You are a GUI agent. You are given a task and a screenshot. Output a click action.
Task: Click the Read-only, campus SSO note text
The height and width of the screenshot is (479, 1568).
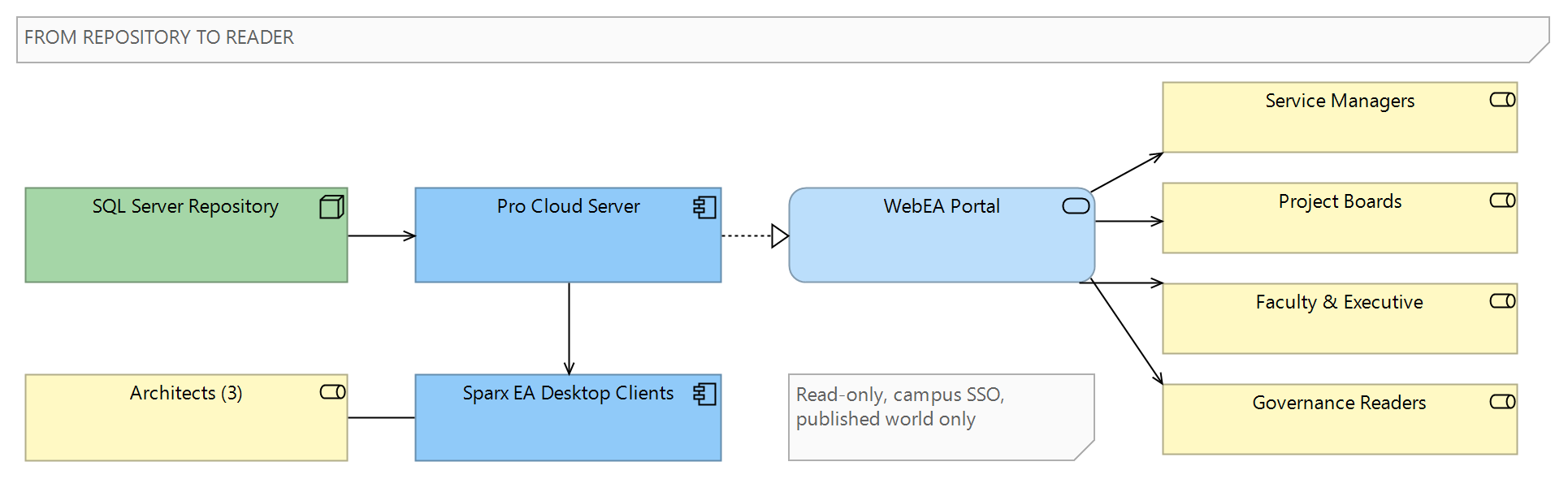pos(900,407)
